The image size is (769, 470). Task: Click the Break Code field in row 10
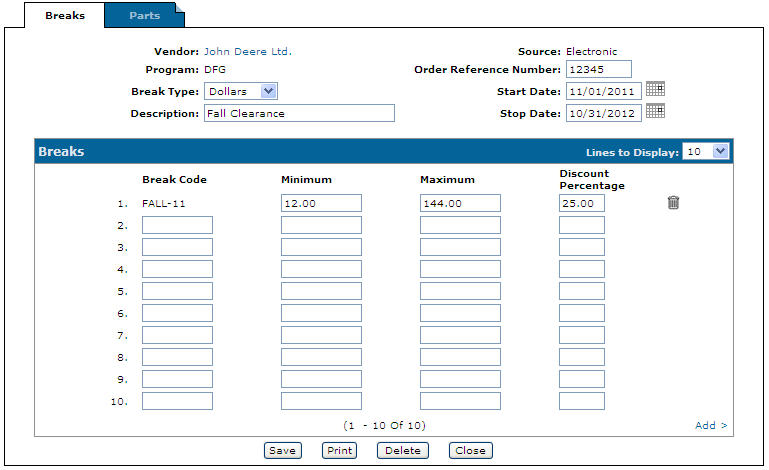coord(178,401)
